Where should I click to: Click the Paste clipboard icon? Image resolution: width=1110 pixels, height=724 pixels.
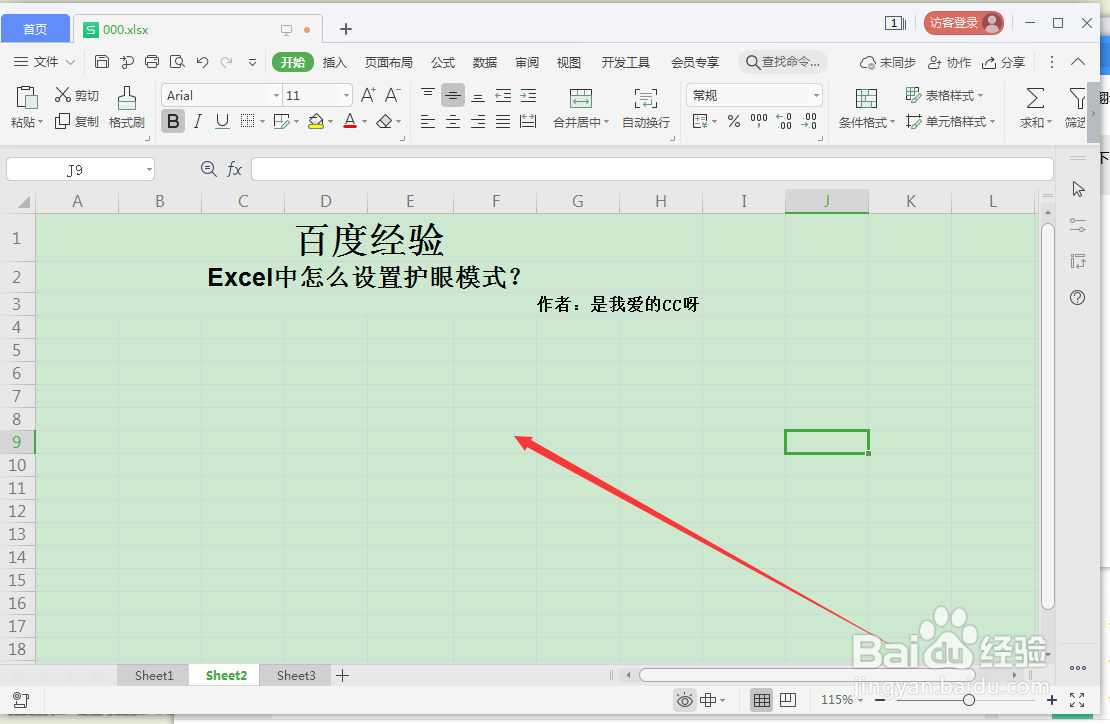(27, 98)
